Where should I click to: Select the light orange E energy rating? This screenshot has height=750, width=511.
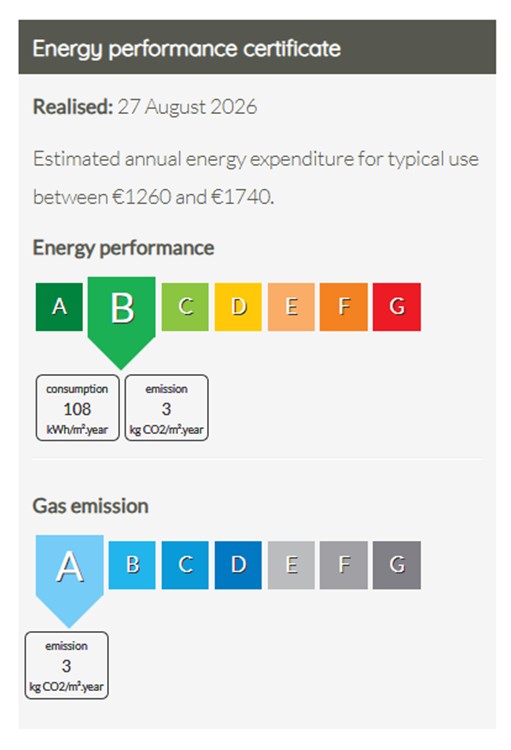point(291,307)
